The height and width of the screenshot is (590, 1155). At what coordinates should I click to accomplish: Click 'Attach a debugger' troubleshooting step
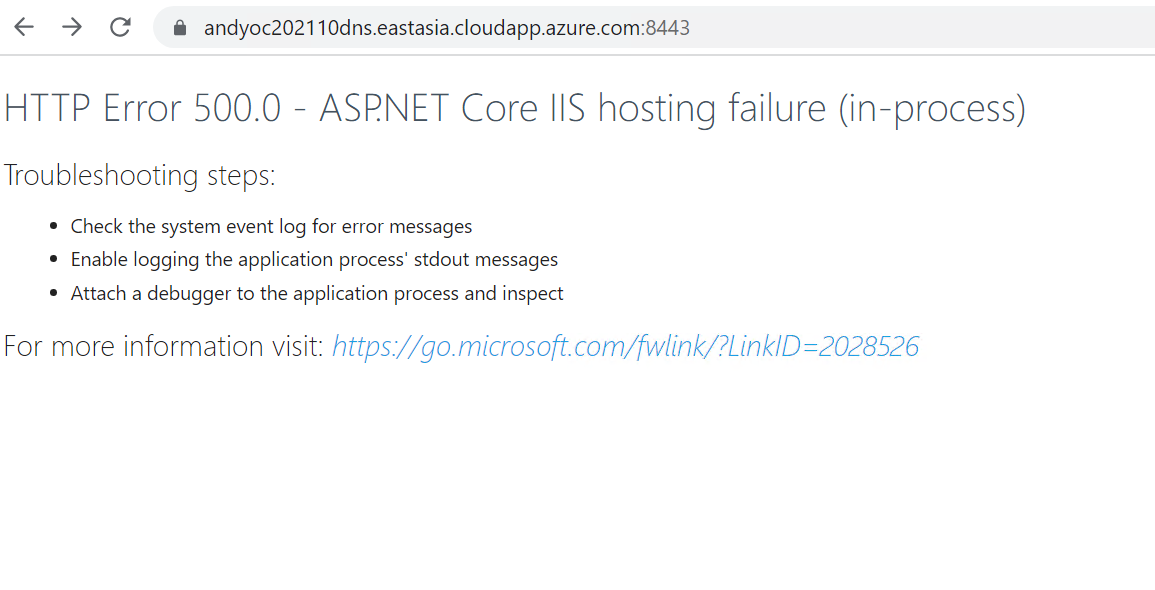click(x=317, y=294)
